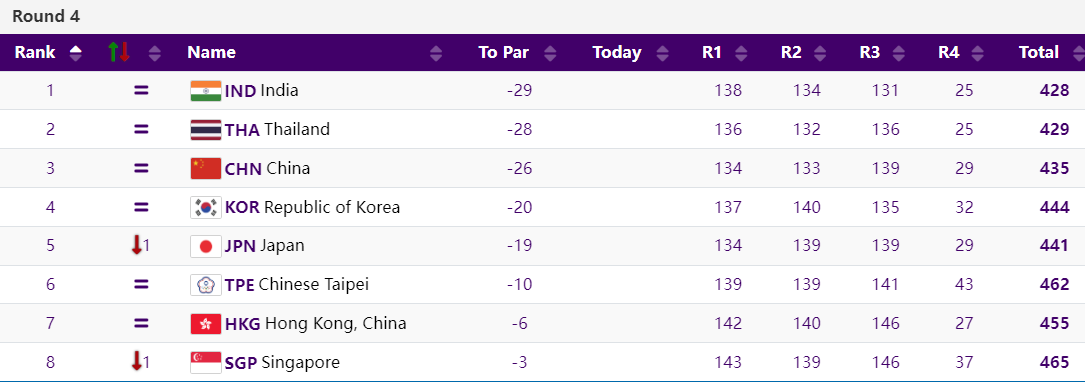Click the Singapore flag icon
Viewport: 1085px width, 382px height.
(206, 362)
